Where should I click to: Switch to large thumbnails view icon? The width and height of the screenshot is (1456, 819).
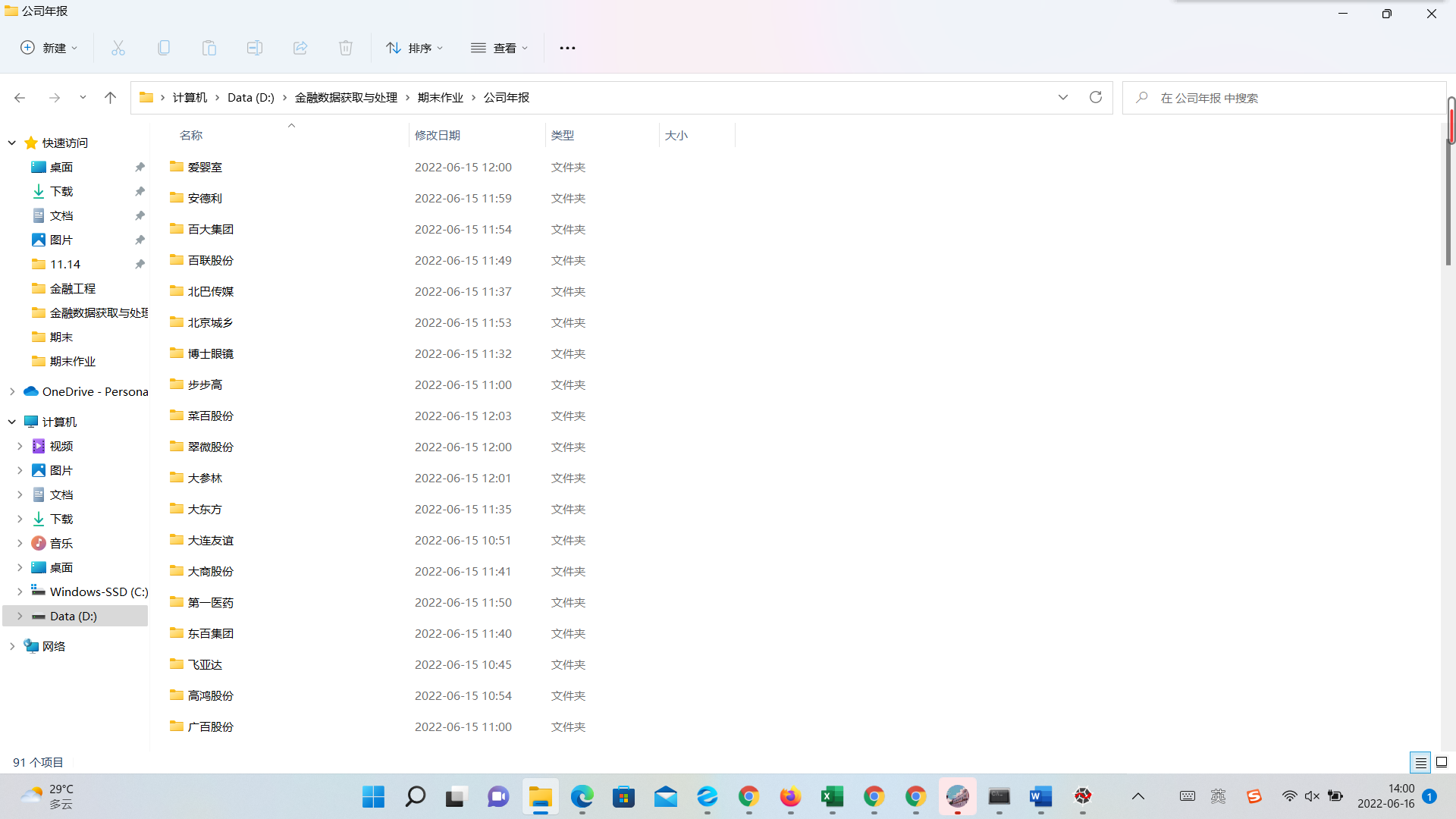tap(1442, 762)
